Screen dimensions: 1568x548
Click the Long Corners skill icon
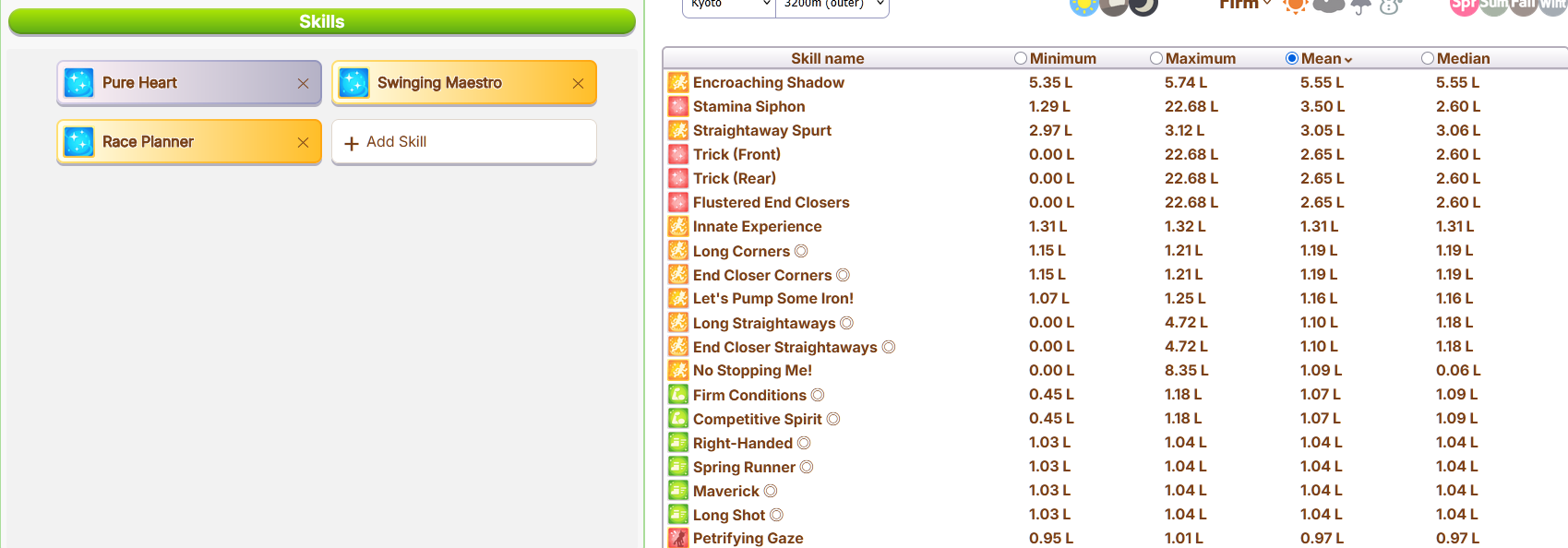[x=678, y=250]
